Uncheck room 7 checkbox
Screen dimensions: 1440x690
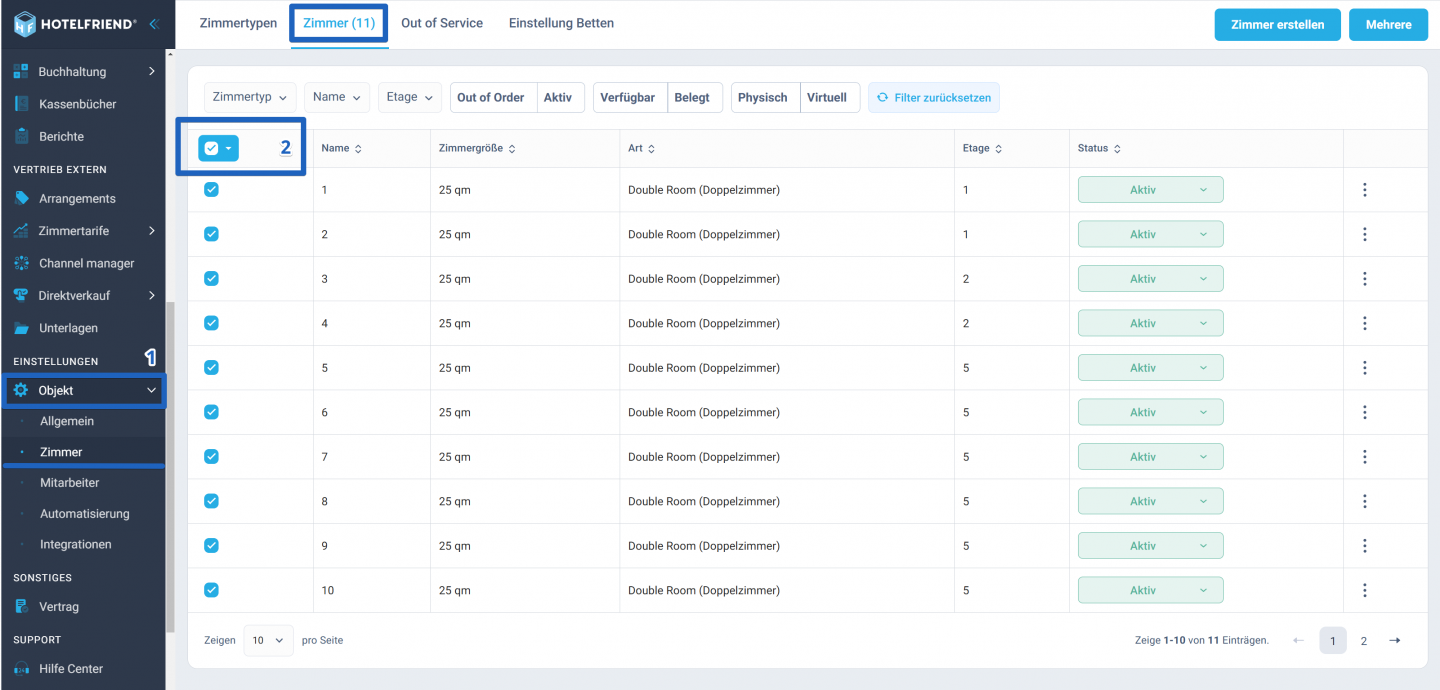[x=211, y=456]
